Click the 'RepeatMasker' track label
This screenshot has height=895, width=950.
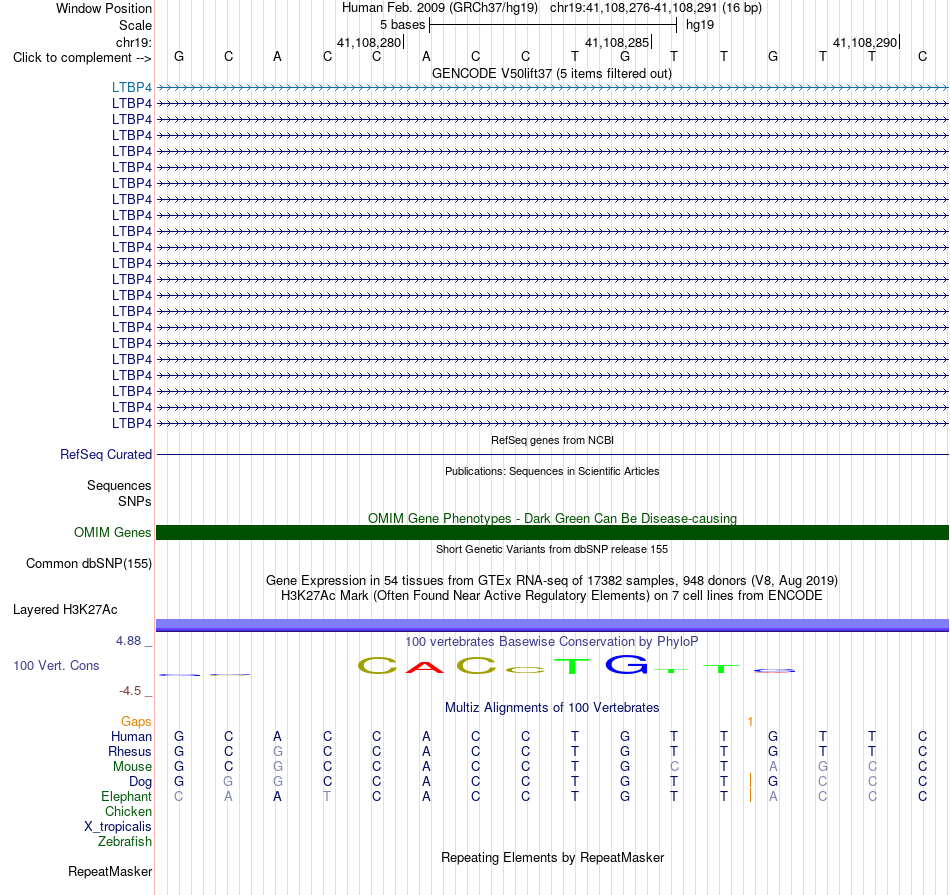(x=110, y=872)
